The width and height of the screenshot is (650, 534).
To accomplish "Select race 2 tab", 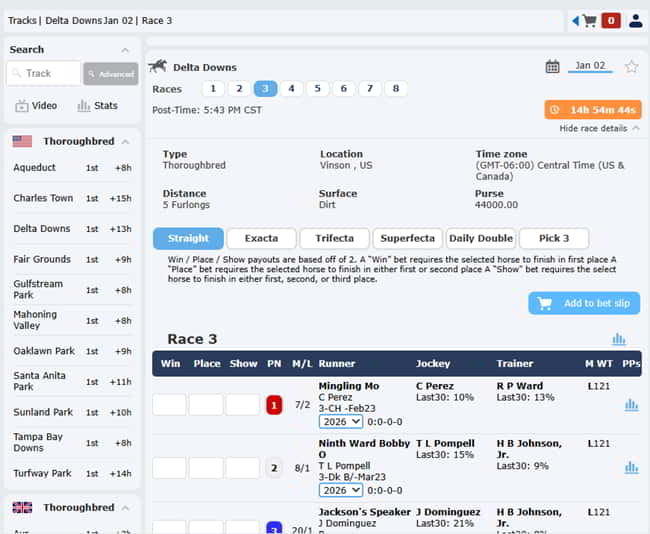I will 239,89.
